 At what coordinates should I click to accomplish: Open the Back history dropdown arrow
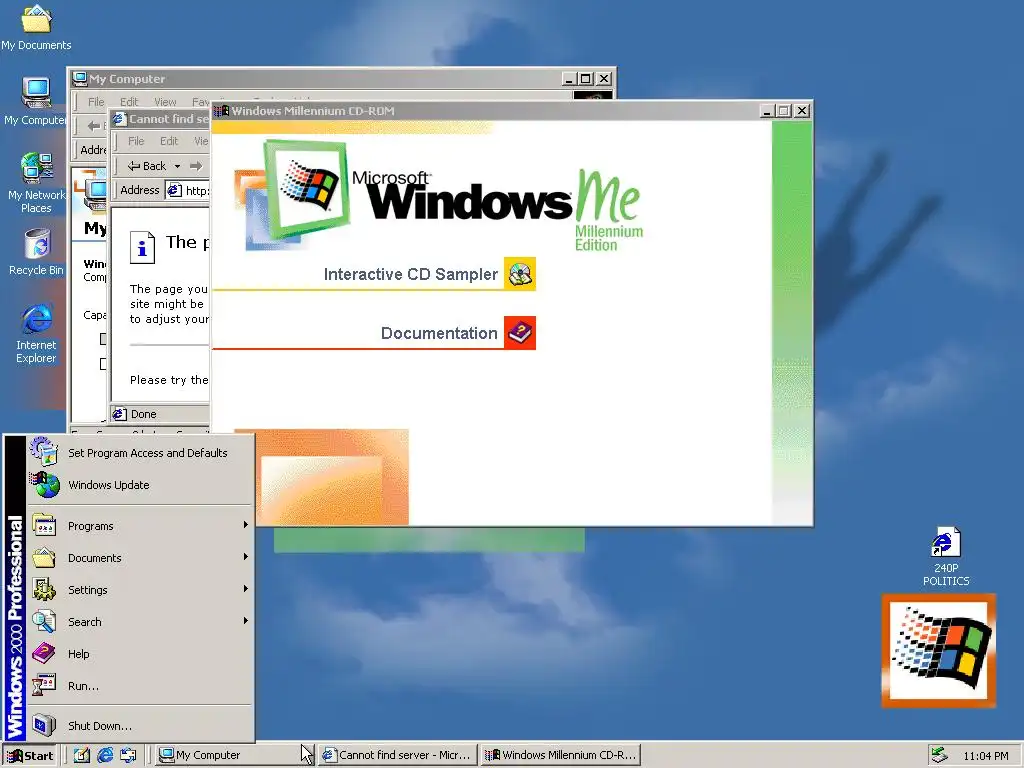coord(177,166)
